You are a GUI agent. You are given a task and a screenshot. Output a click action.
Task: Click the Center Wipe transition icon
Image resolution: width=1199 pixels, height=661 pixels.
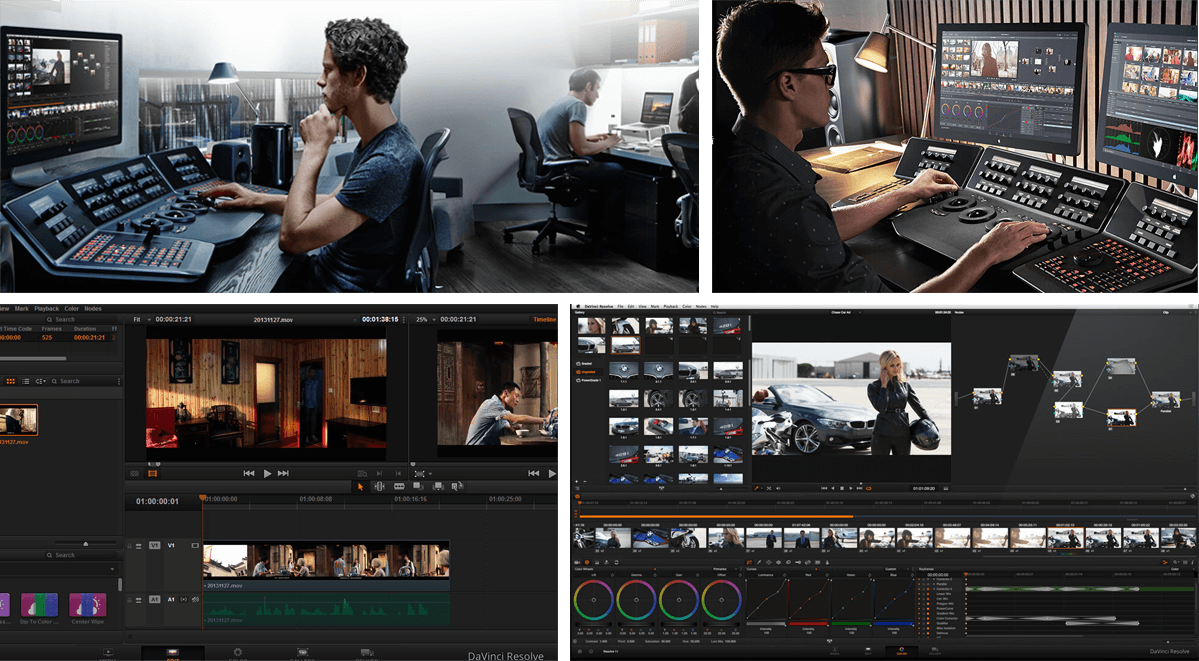pyautogui.click(x=87, y=604)
